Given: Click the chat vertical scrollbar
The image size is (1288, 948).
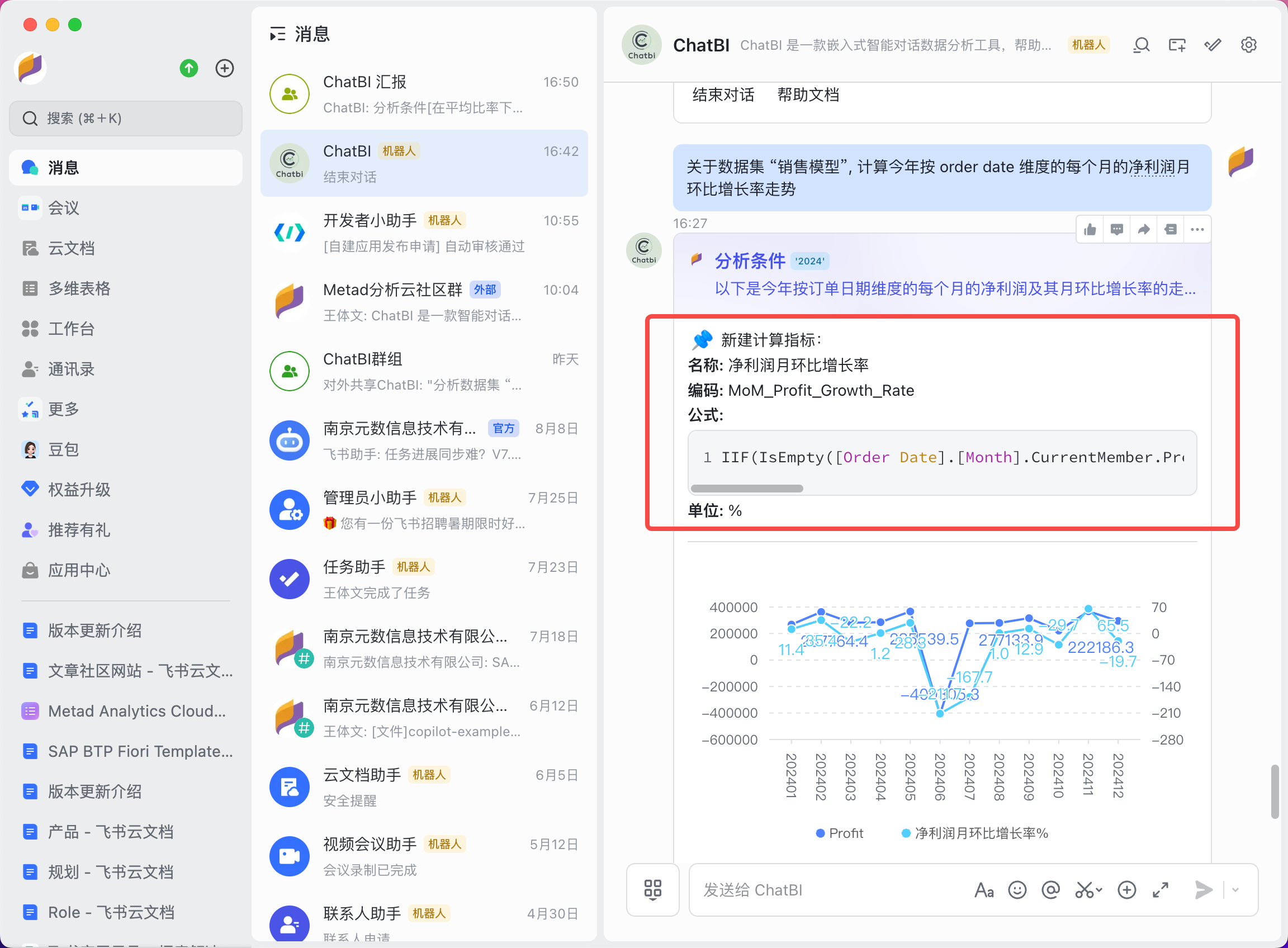Looking at the screenshot, I should pos(1274,791).
